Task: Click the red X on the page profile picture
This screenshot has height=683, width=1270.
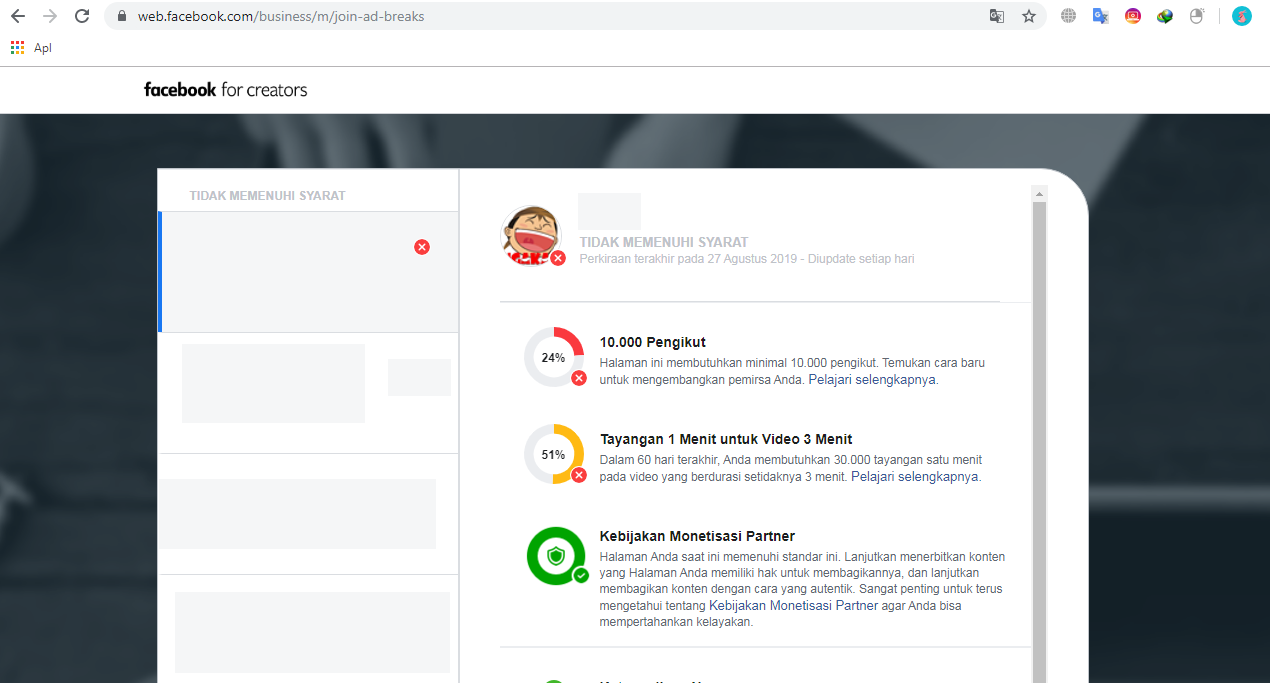Action: [558, 258]
